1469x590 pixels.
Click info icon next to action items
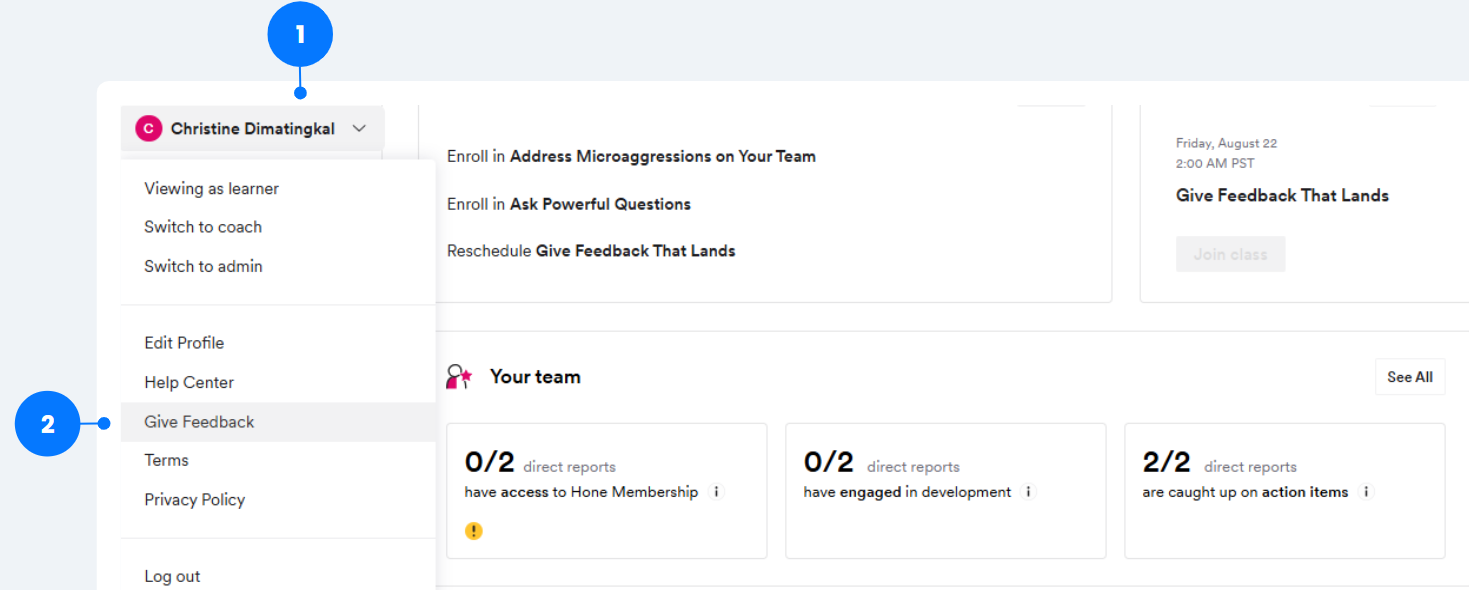pos(1366,492)
